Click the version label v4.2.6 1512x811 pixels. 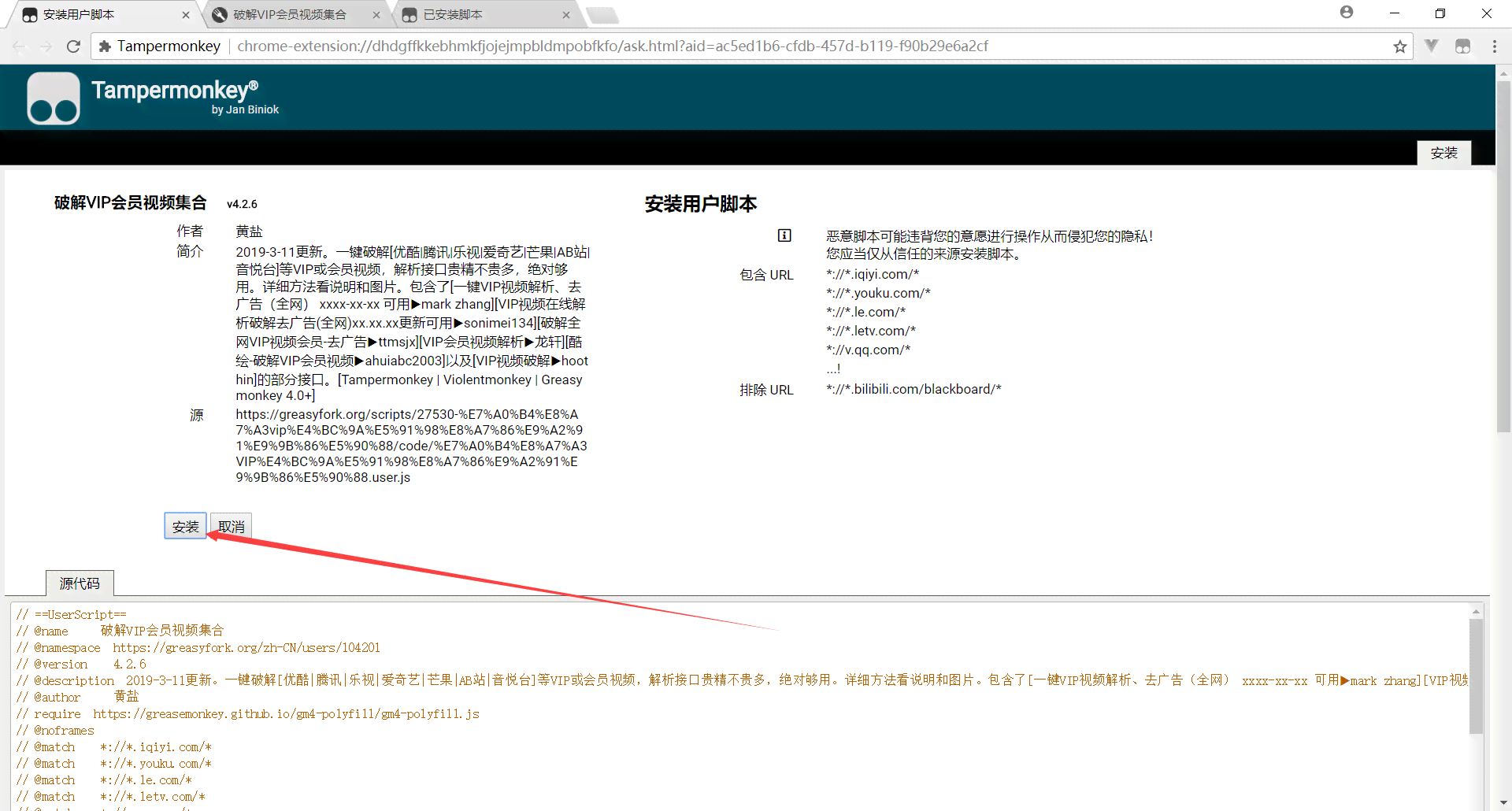point(242,204)
